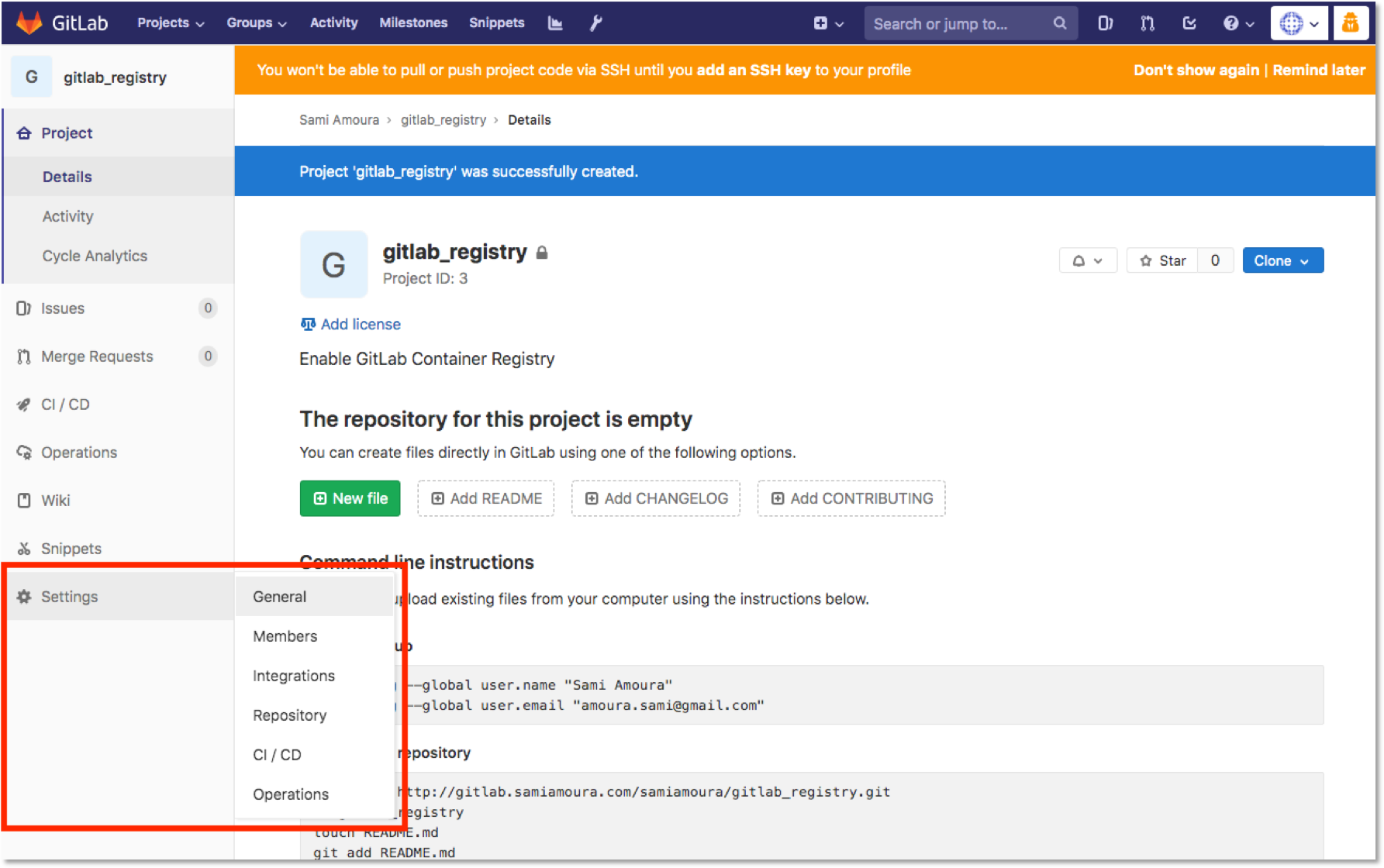This screenshot has height=868, width=1384.
Task: Click the search magnifier icon
Action: click(x=1059, y=23)
